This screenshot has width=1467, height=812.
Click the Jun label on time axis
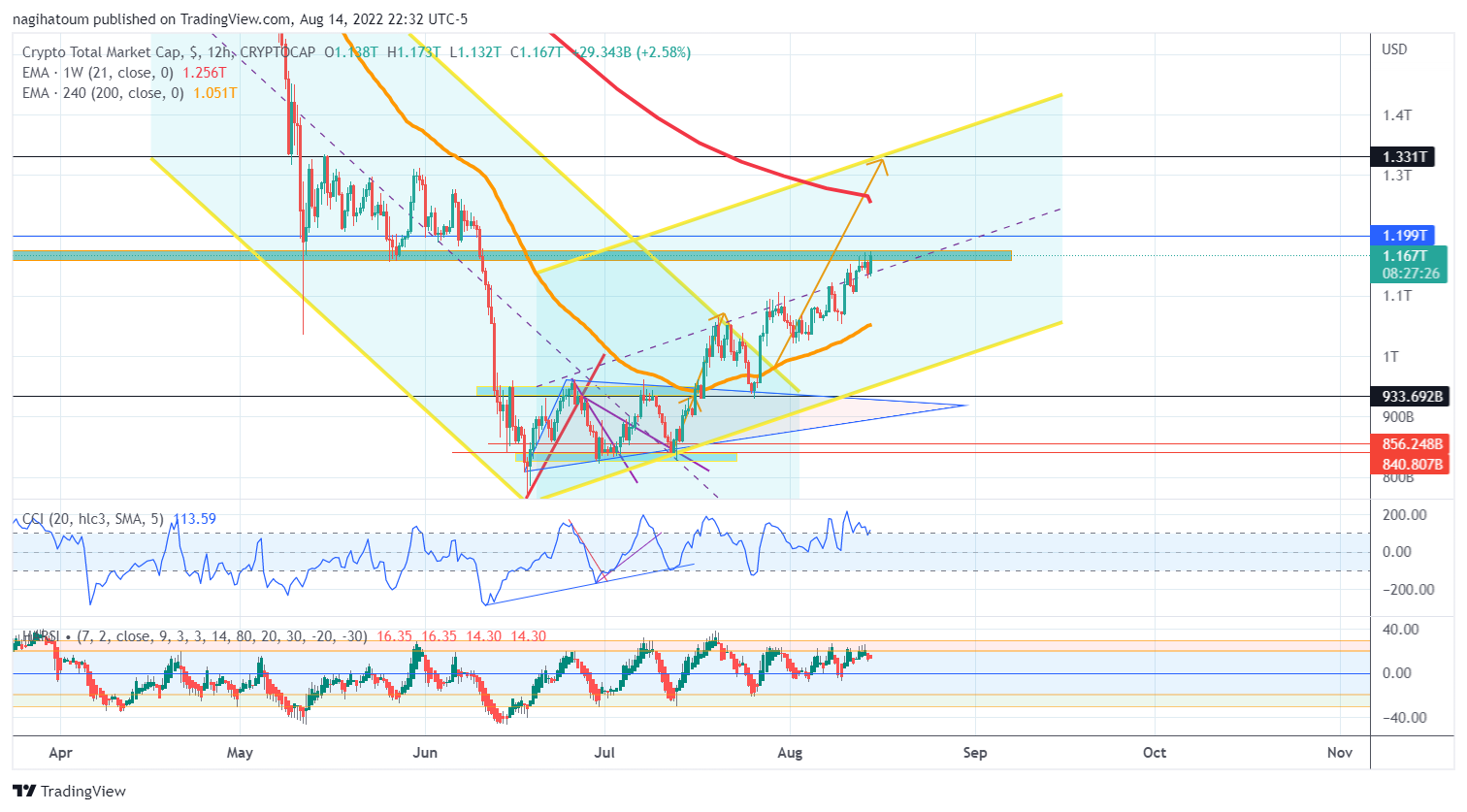(425, 753)
